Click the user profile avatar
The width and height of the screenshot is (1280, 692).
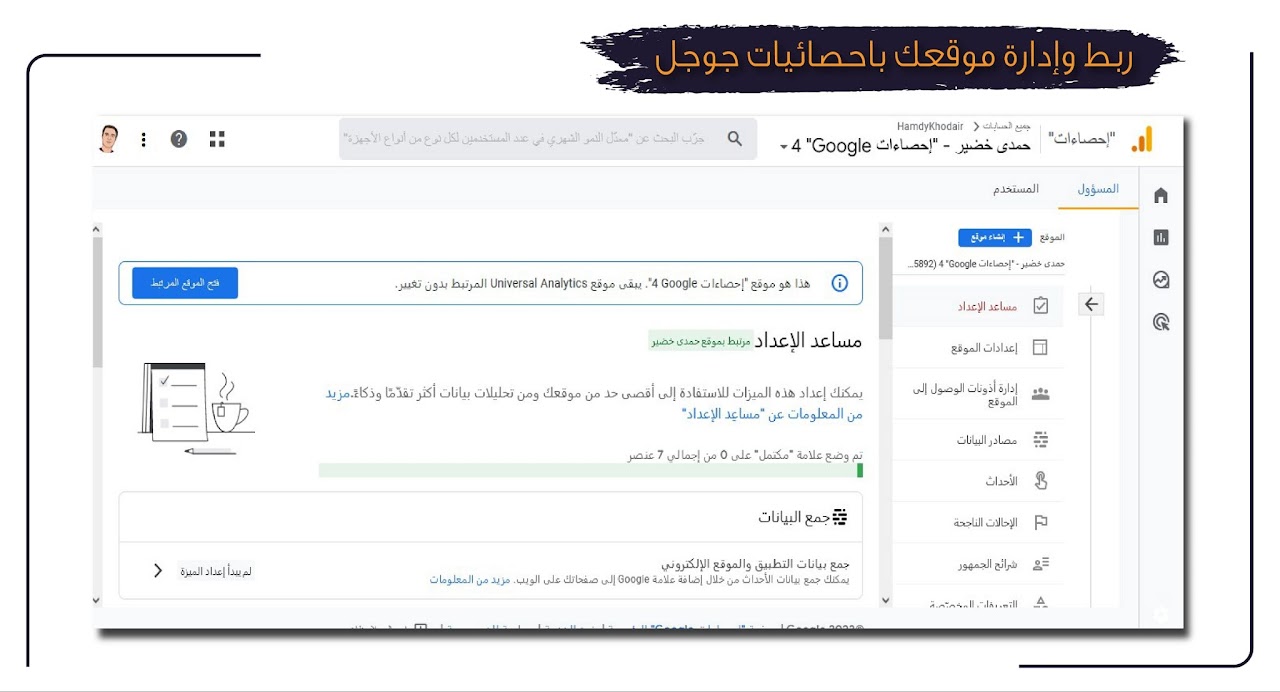109,139
